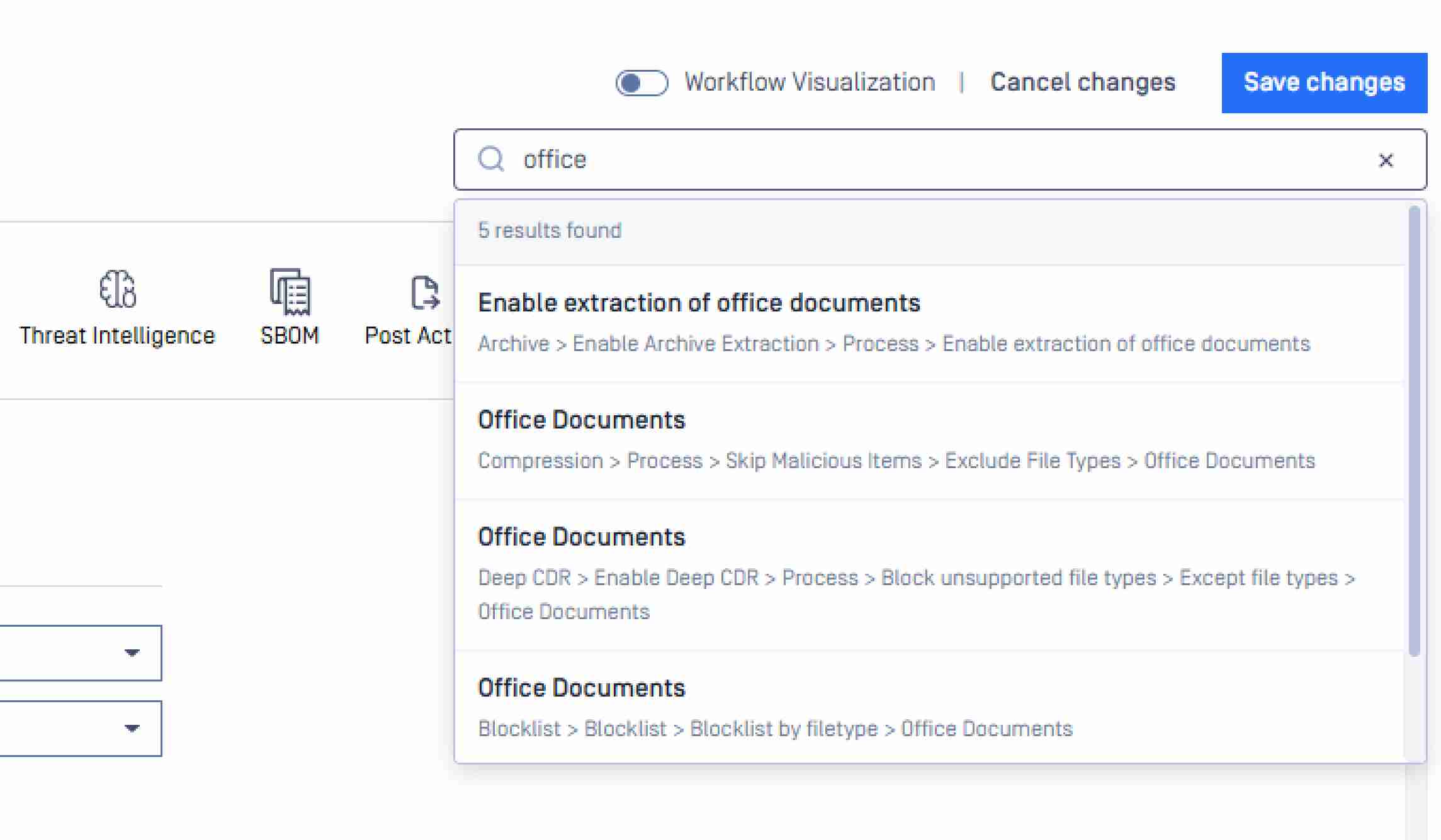The image size is (1441, 840).
Task: Clear the search box with X
Action: click(1385, 160)
